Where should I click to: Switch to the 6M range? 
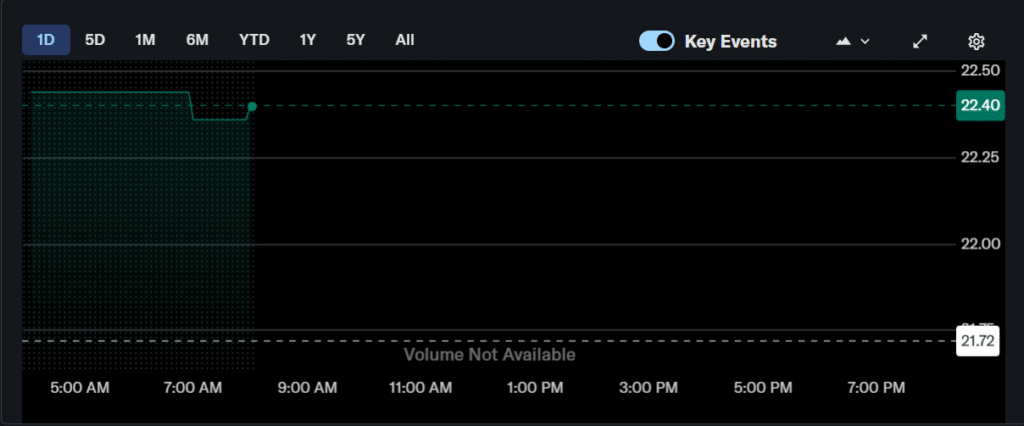point(197,40)
